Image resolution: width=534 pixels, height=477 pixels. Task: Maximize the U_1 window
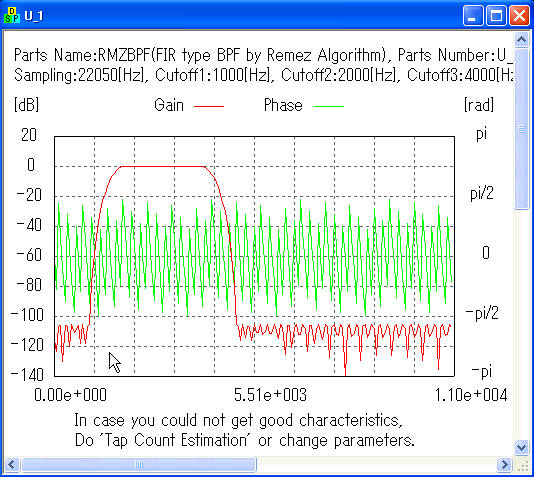point(496,16)
